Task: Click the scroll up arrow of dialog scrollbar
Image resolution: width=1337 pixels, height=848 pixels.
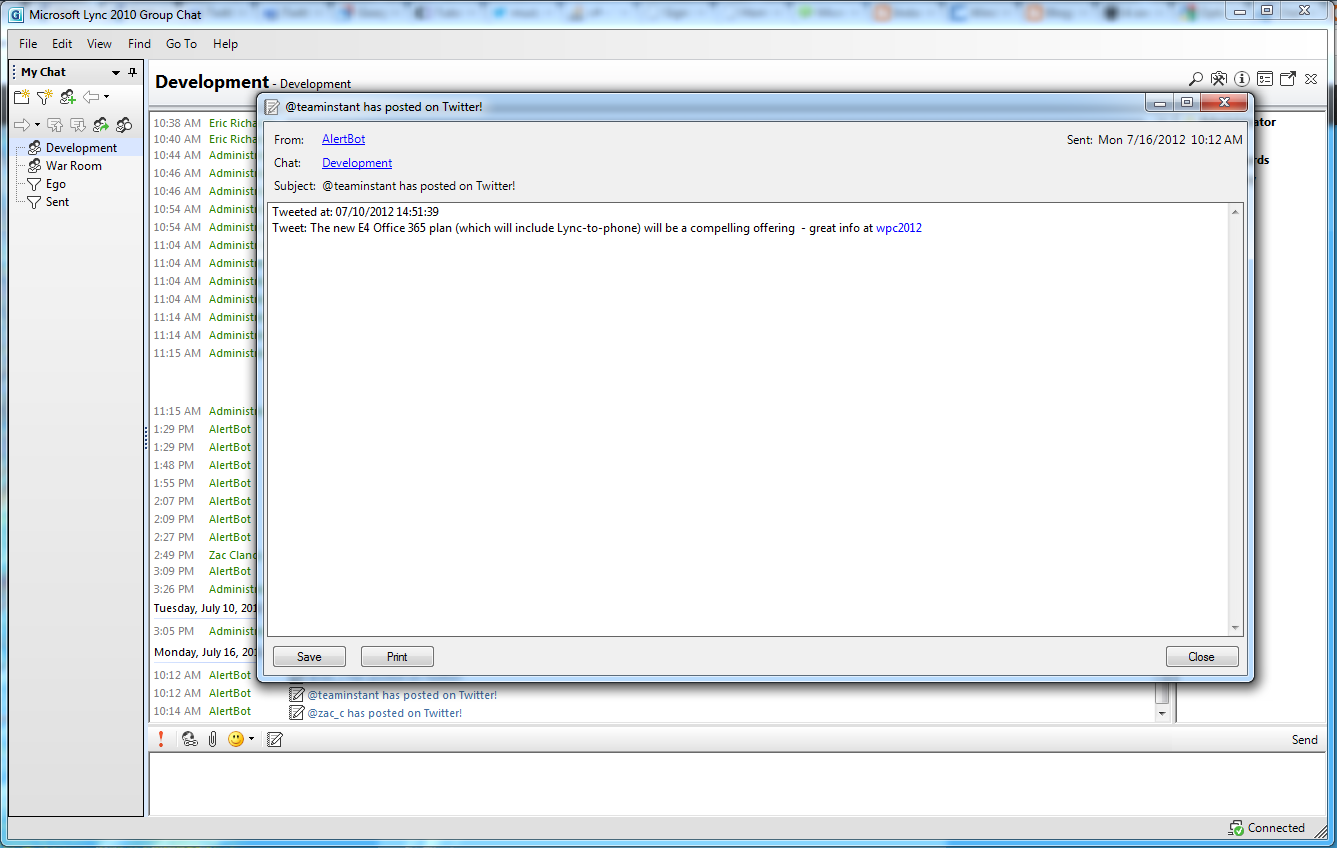Action: (1235, 211)
